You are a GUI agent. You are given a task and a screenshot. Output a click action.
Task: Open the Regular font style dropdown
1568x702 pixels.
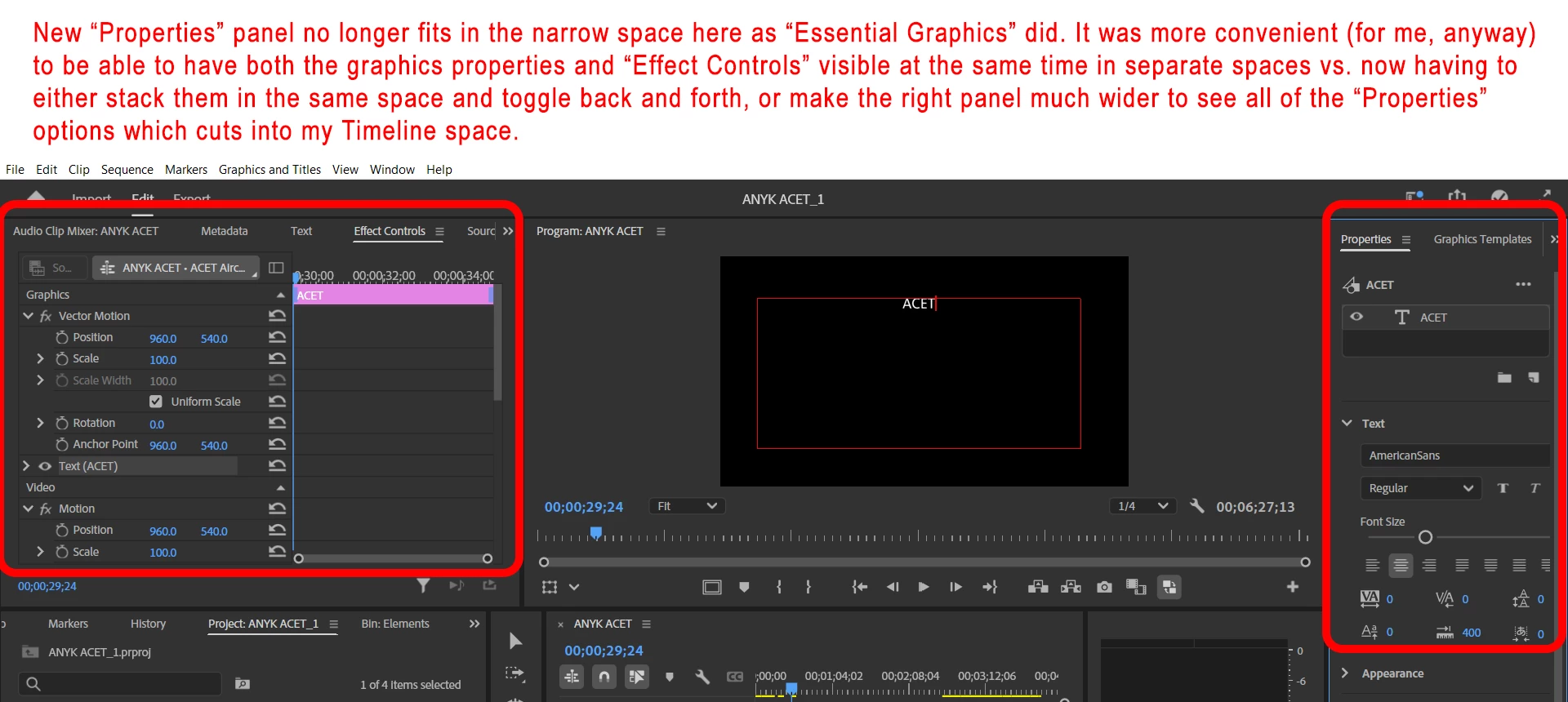click(1420, 488)
